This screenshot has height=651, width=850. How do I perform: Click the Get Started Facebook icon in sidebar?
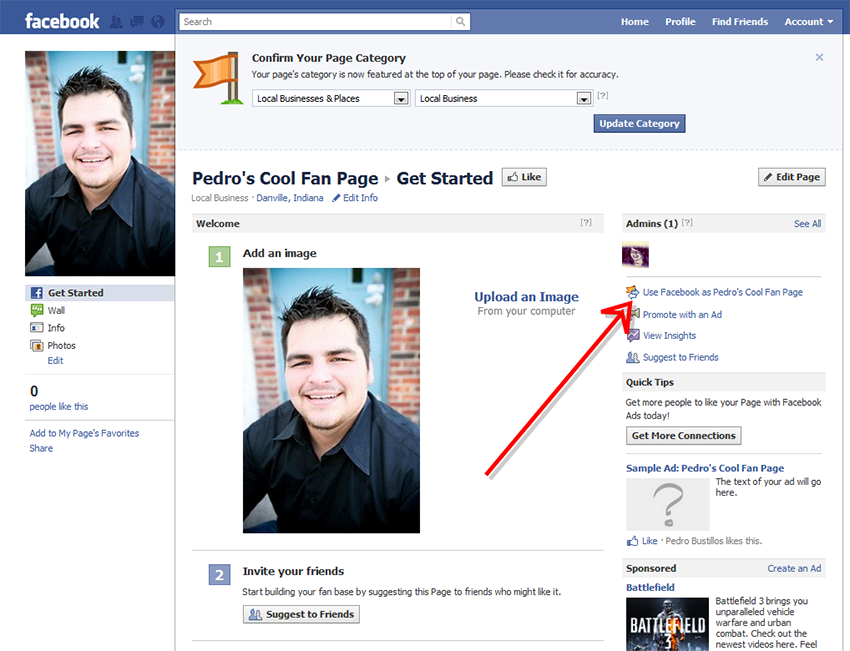click(36, 293)
